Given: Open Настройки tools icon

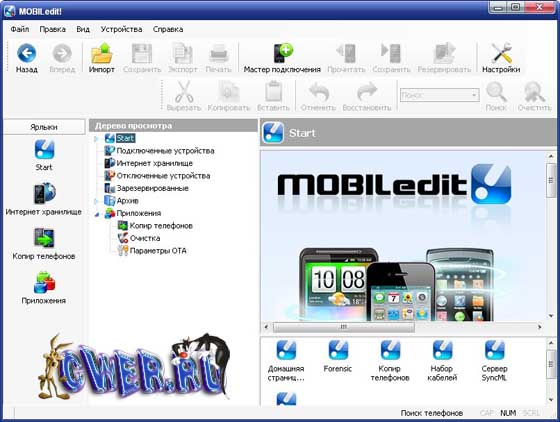Looking at the screenshot, I should click(x=501, y=54).
